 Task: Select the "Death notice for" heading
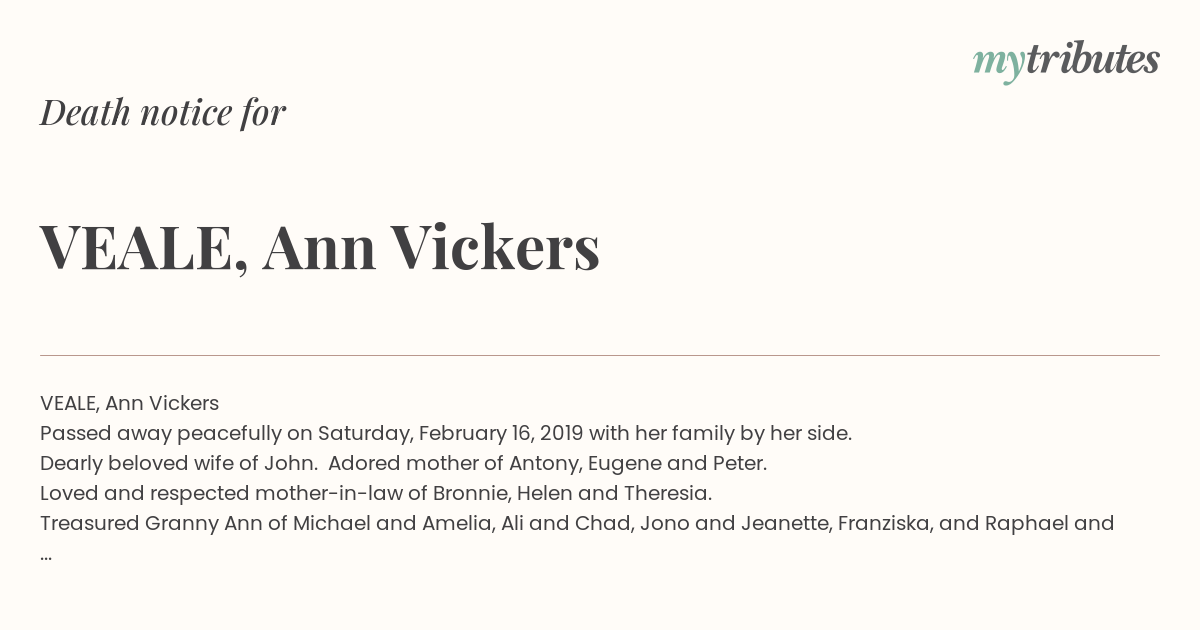tap(163, 113)
